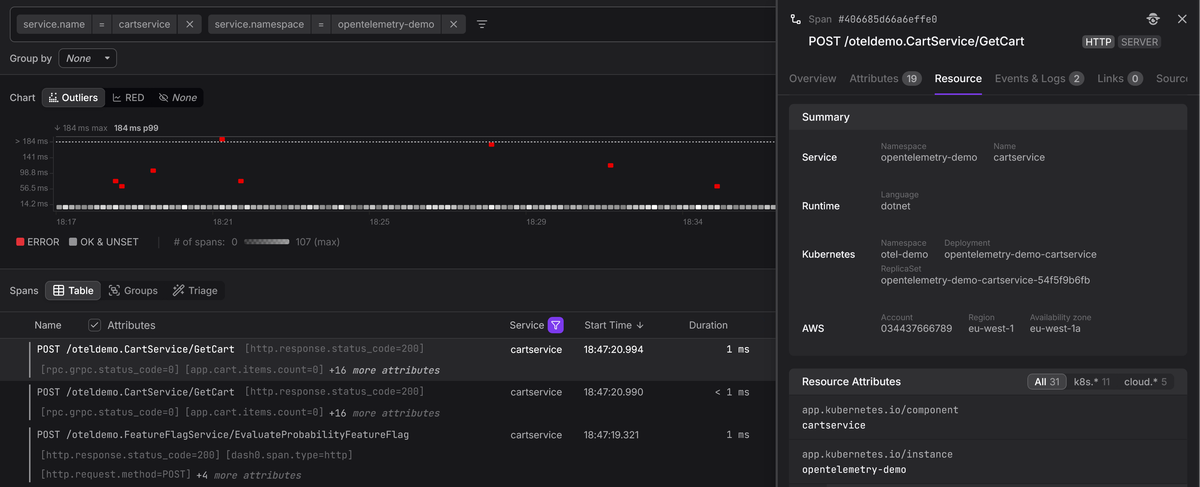Expand +16 more attributes in 18:47:20.990 row

384,413
